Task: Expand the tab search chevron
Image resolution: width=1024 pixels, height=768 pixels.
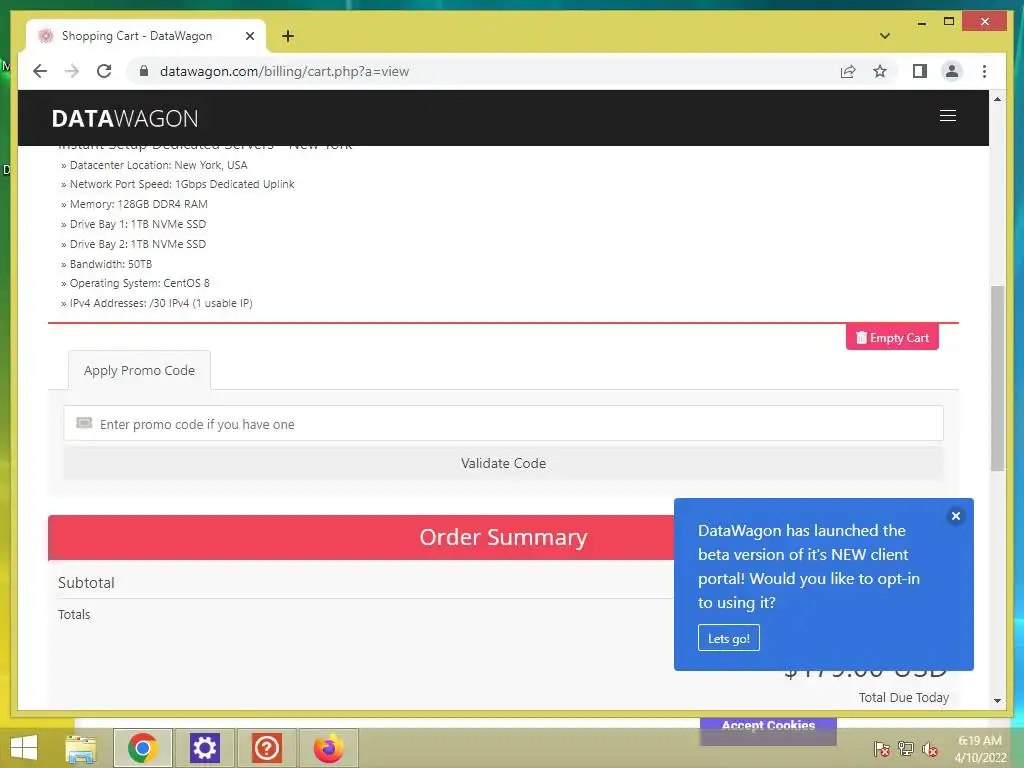Action: point(884,36)
